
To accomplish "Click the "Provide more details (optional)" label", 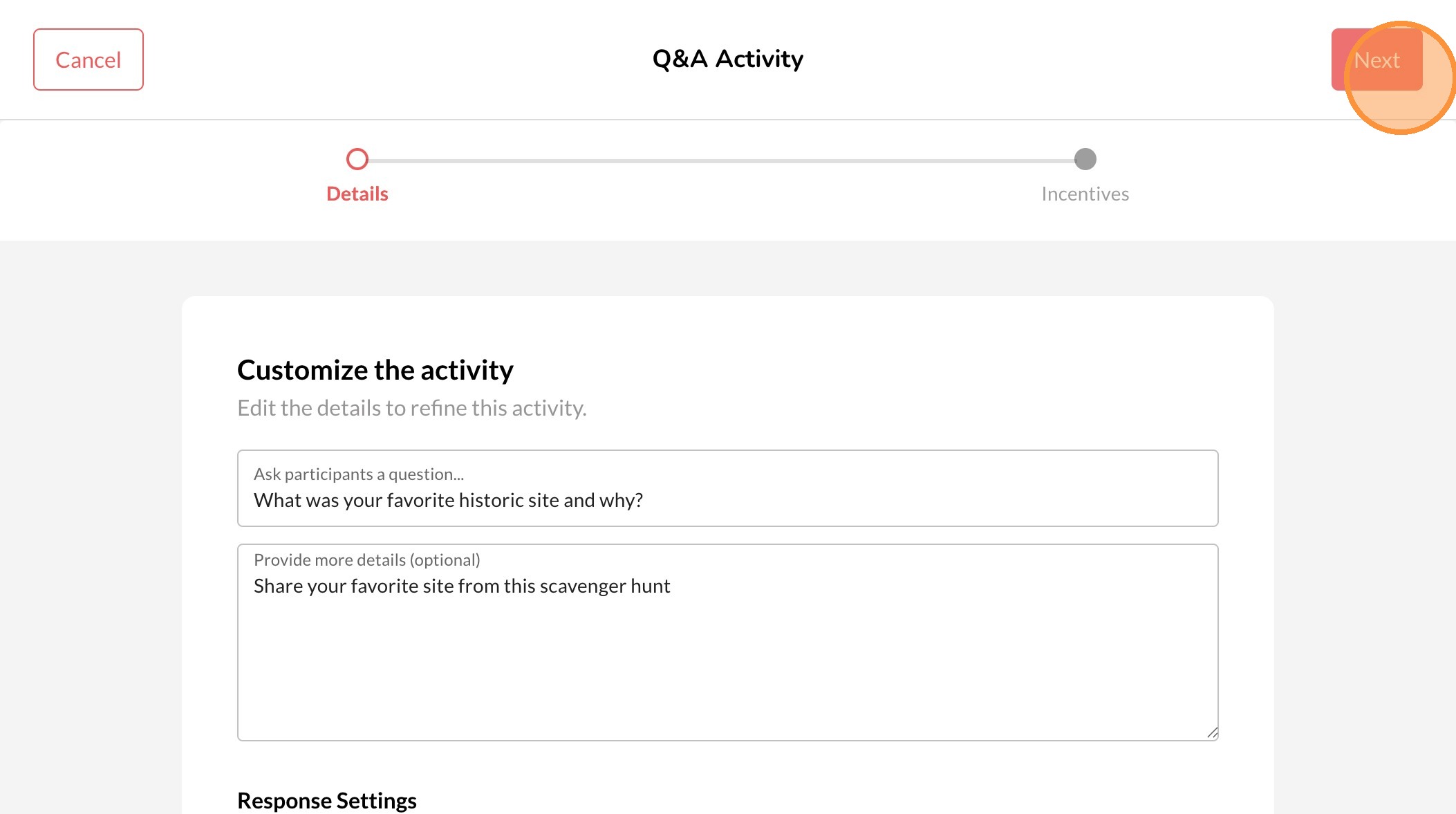I will (x=366, y=560).
